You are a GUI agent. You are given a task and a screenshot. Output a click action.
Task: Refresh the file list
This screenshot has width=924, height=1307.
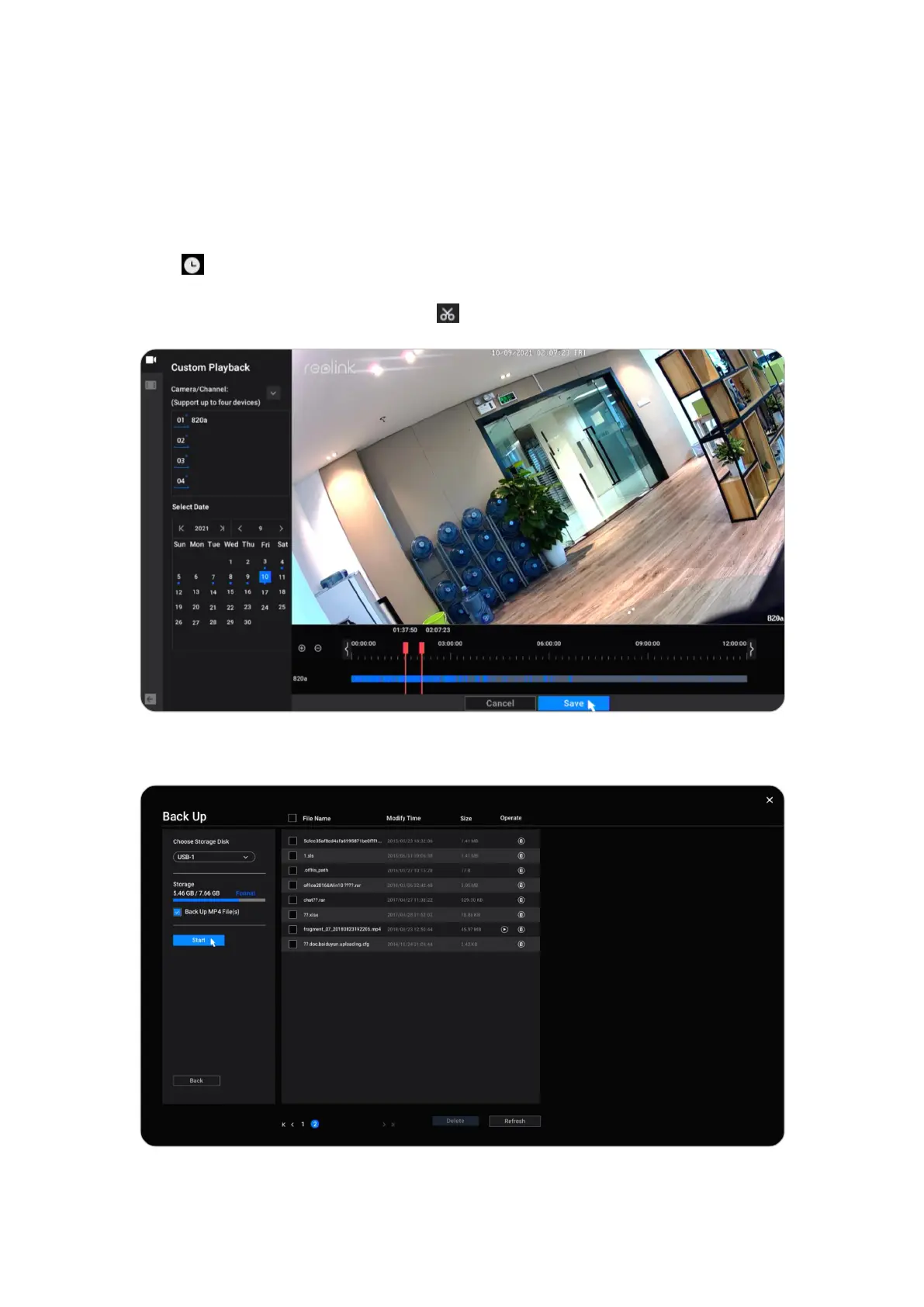[515, 1122]
